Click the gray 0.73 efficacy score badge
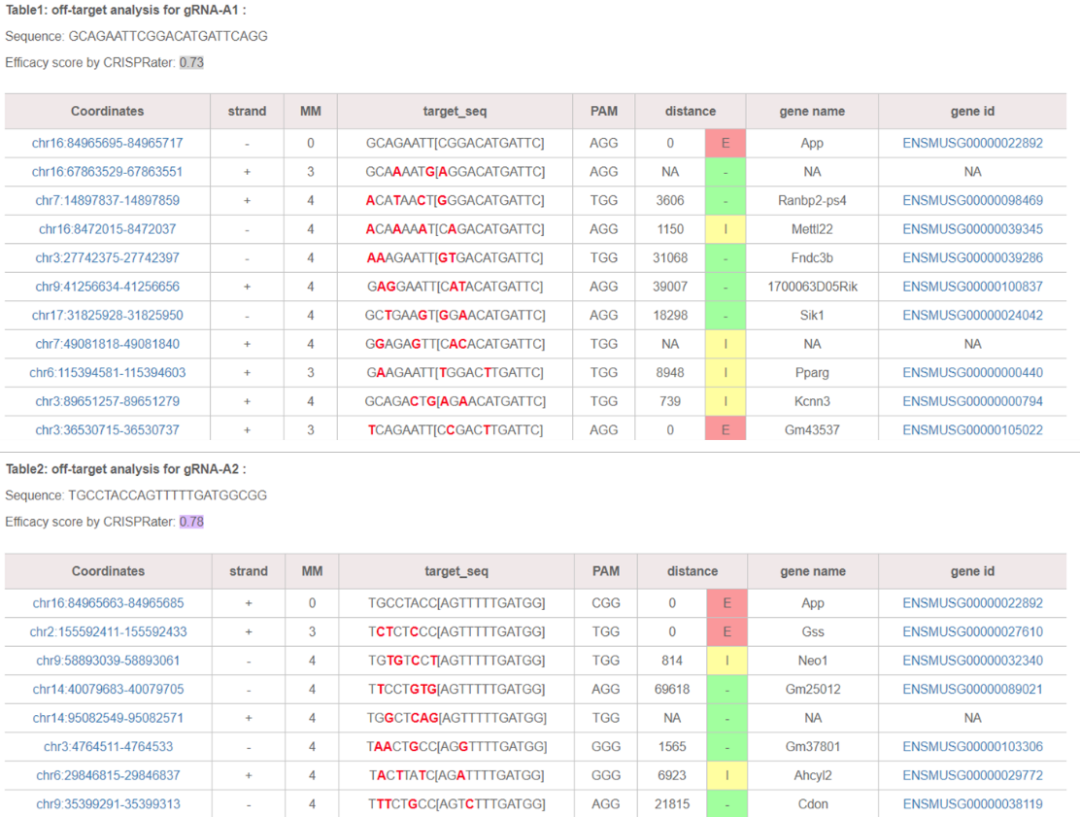This screenshot has width=1080, height=817. 191,63
